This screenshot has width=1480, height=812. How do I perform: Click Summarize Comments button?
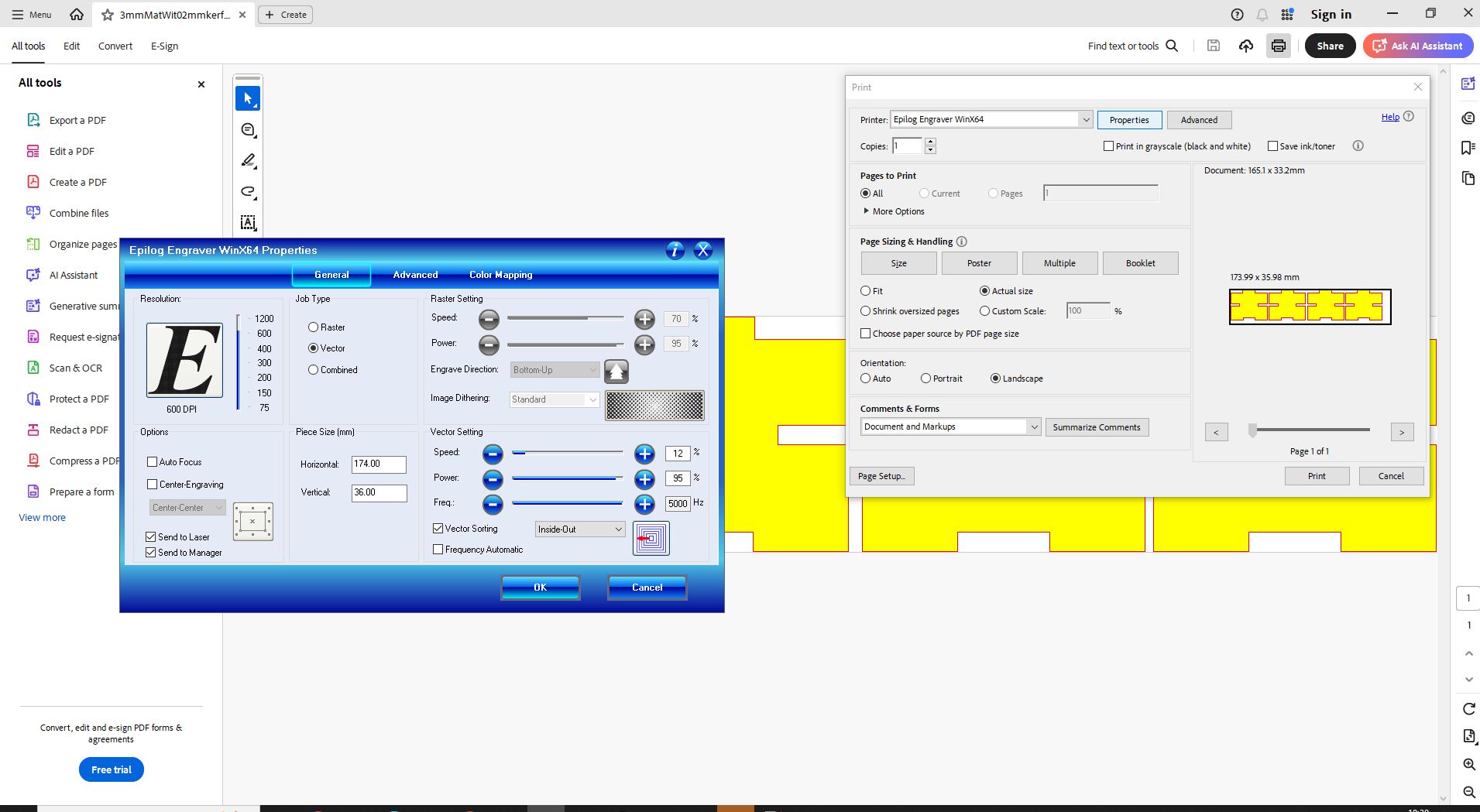click(1097, 427)
